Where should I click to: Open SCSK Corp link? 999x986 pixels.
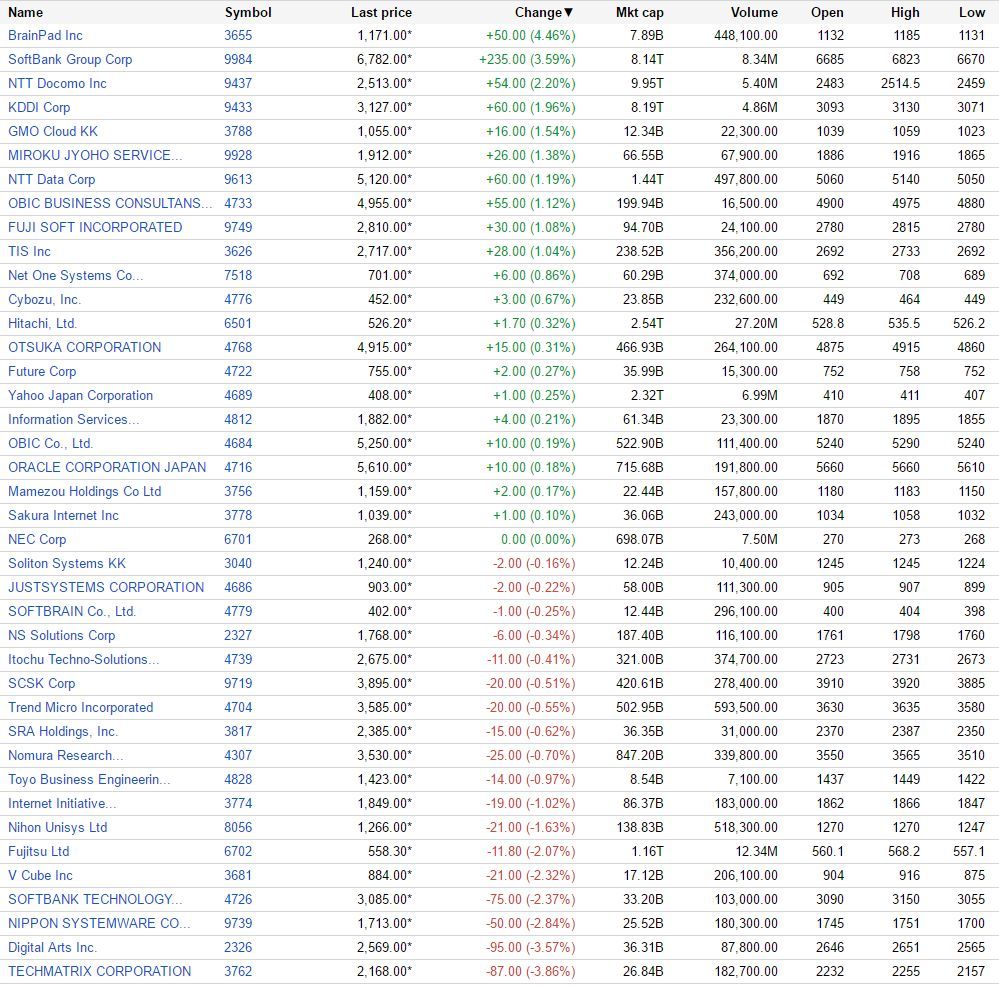click(41, 683)
